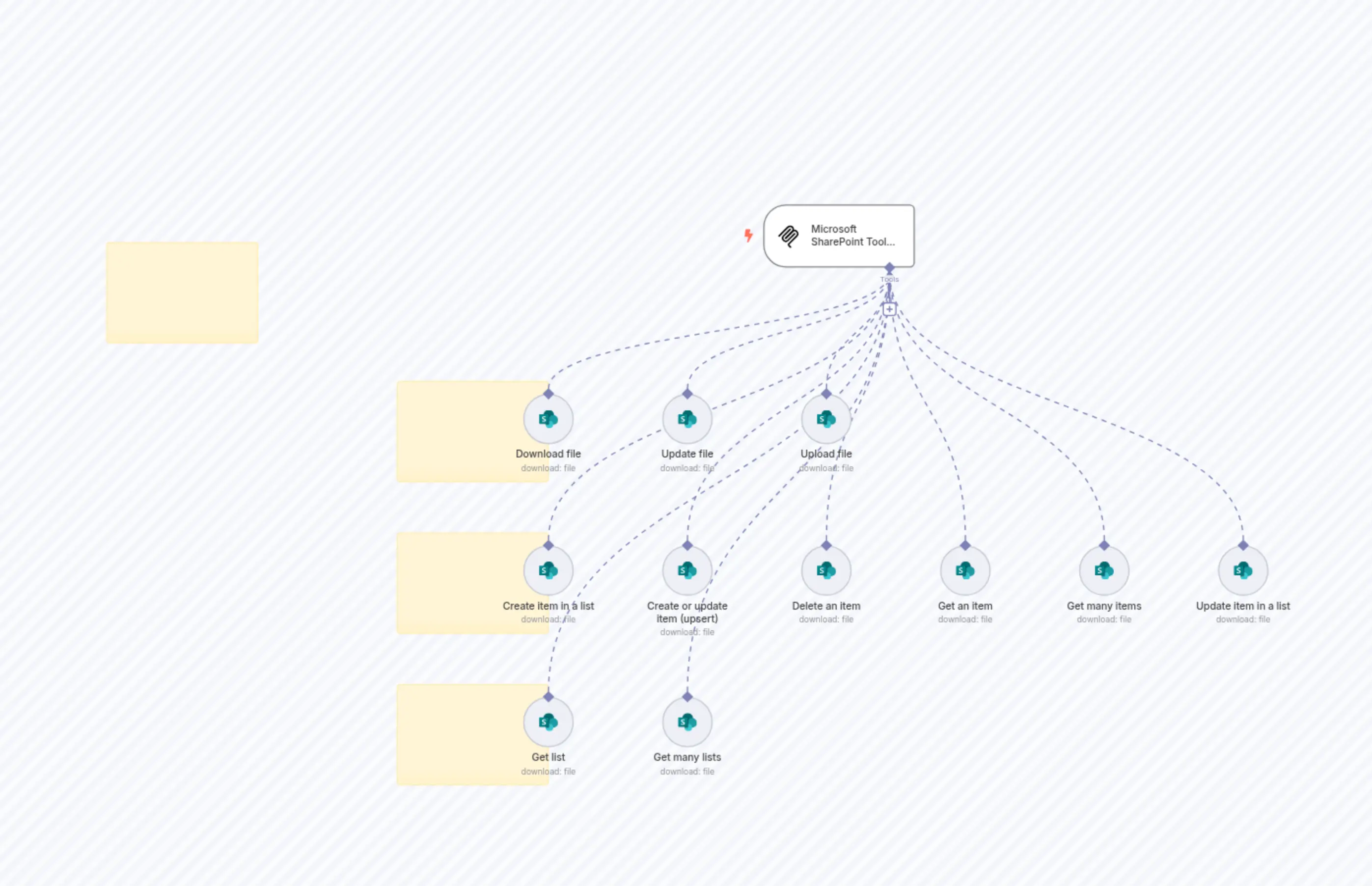This screenshot has height=886, width=1372.
Task: Click the Create or update item (upsert) node
Action: 686,570
